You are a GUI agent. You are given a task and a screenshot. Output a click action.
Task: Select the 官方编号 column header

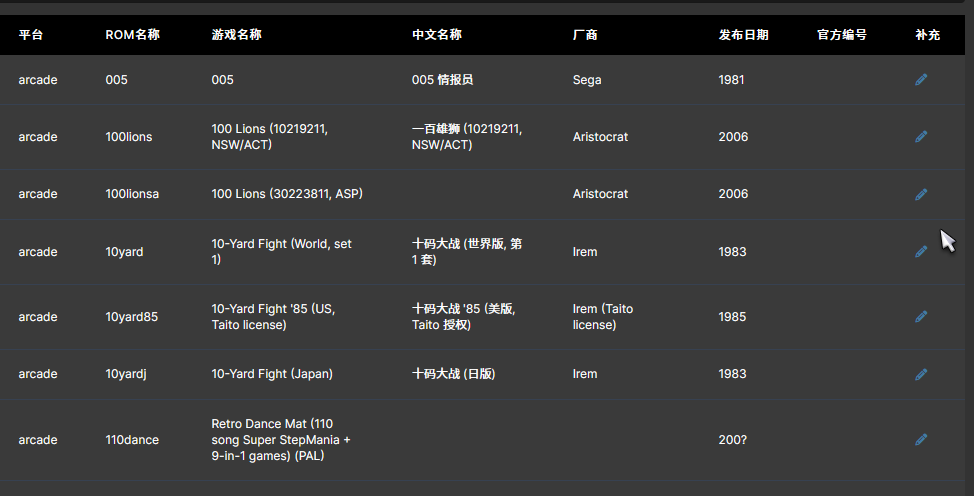point(842,35)
